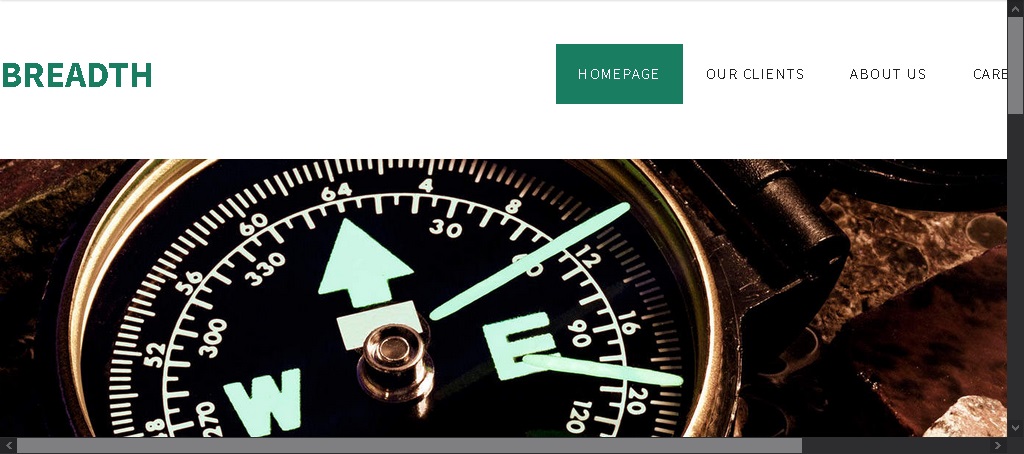Click the vertical scrollbar up arrow
The width and height of the screenshot is (1024, 454).
pos(1016,8)
